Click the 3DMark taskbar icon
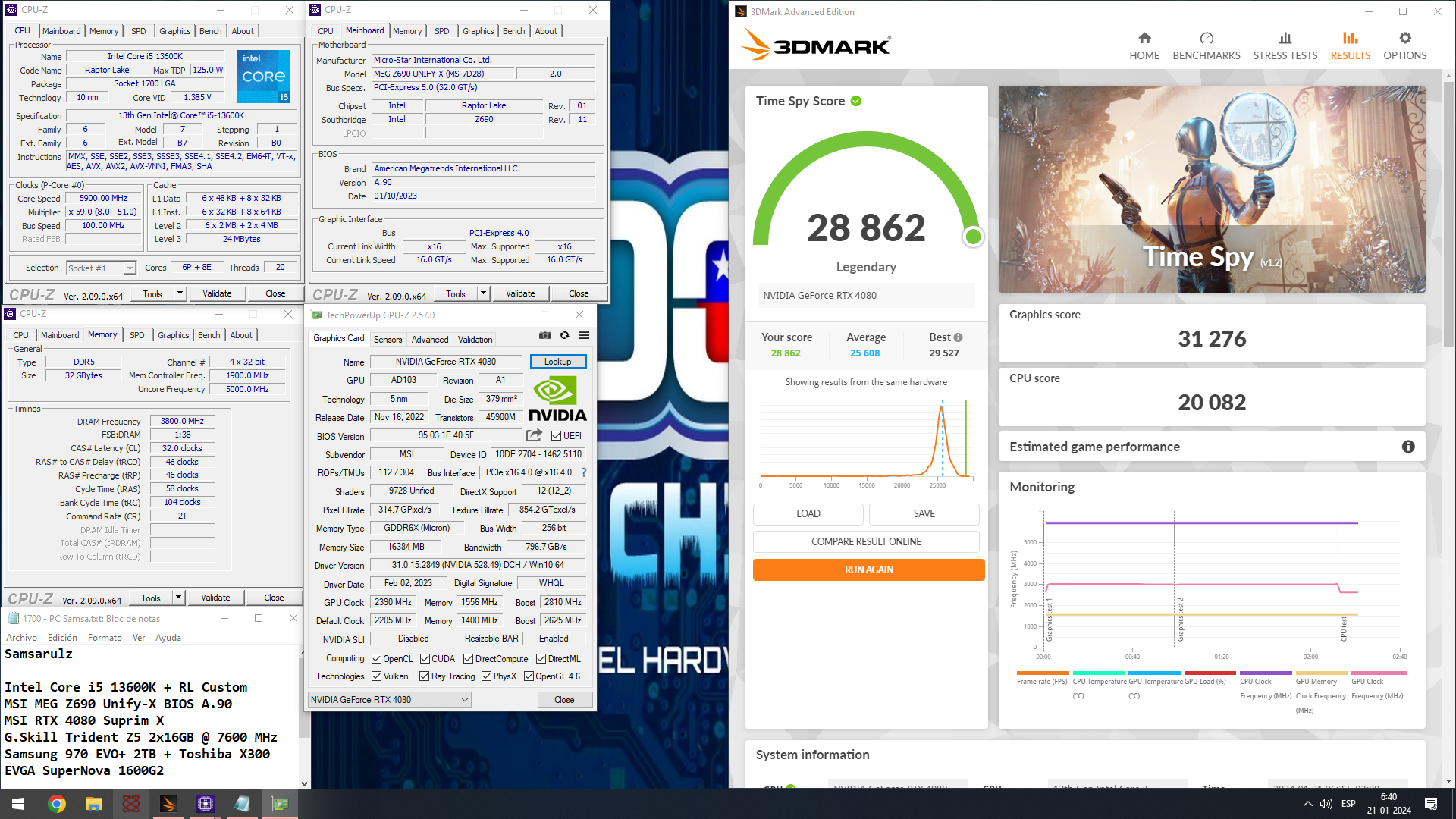Image resolution: width=1456 pixels, height=819 pixels. tap(168, 804)
